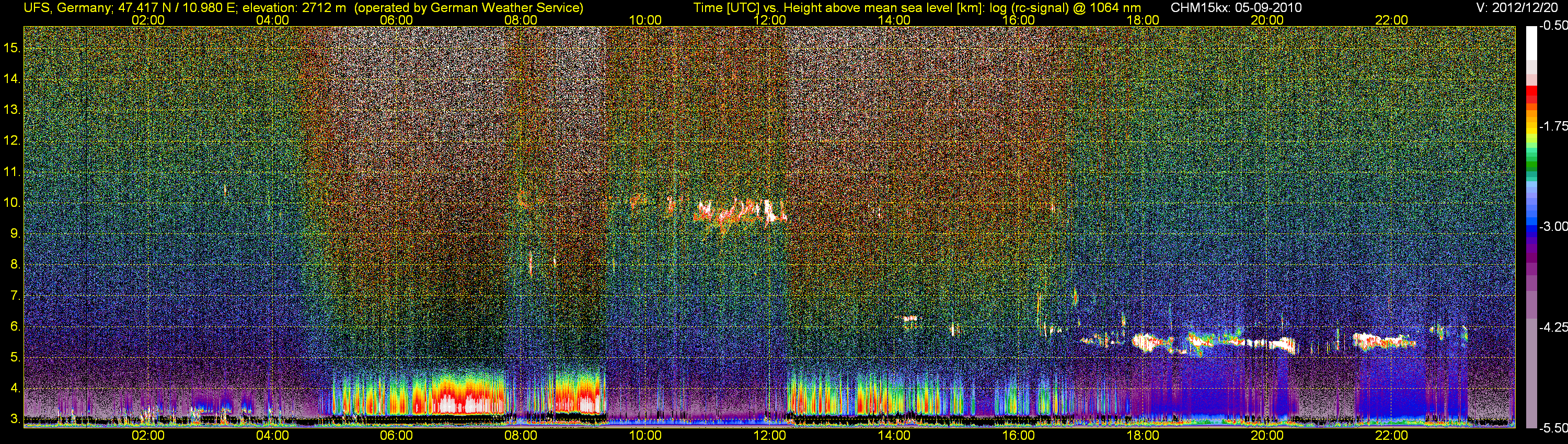Click the 3 km height axis label
This screenshot has height=444, width=1568.
(15, 419)
